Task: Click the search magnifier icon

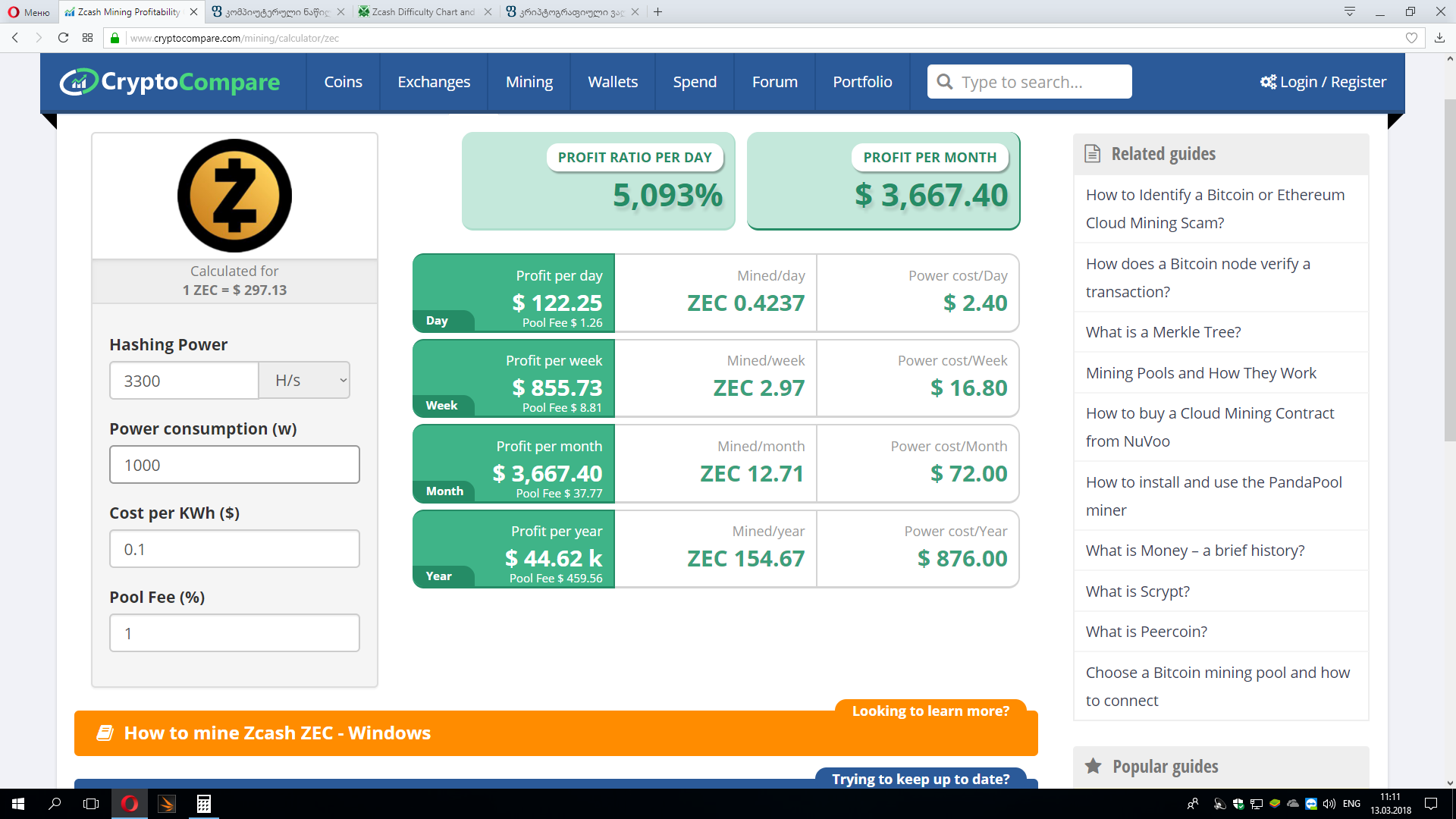Action: pos(944,82)
